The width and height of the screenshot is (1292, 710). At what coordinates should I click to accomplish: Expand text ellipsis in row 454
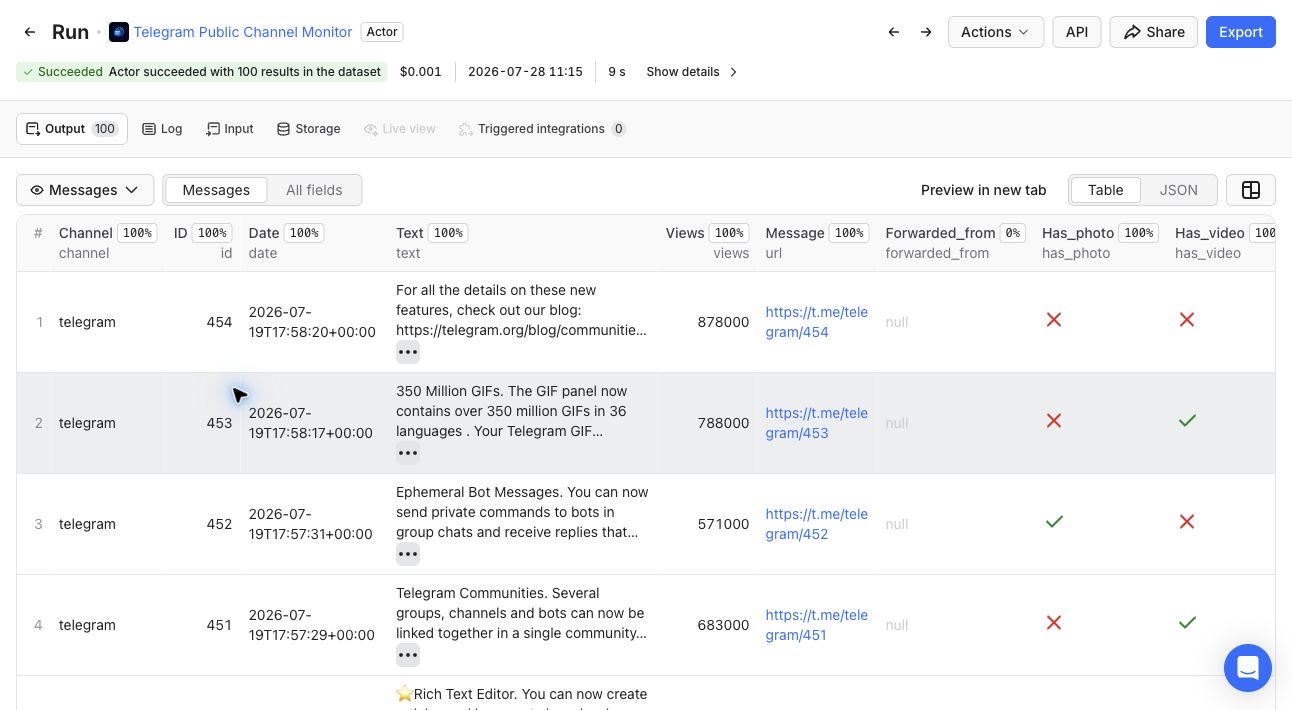407,352
